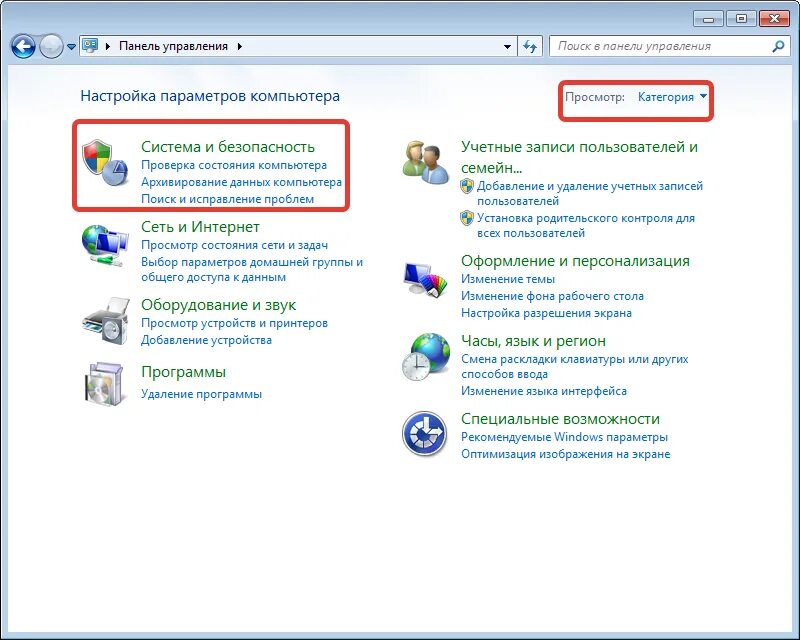Click Установка родительского контроля для всех пользователей
This screenshot has height=640, width=800.
[586, 226]
